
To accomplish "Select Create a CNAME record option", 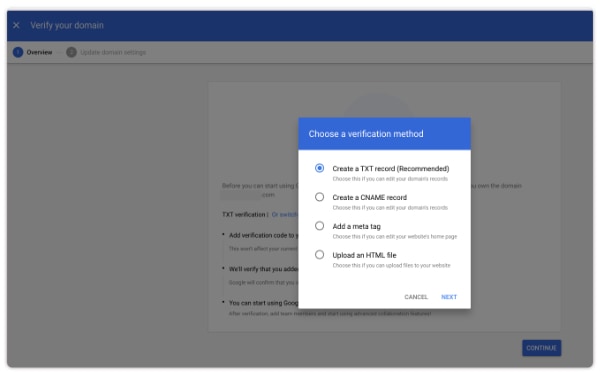I will 319,197.
